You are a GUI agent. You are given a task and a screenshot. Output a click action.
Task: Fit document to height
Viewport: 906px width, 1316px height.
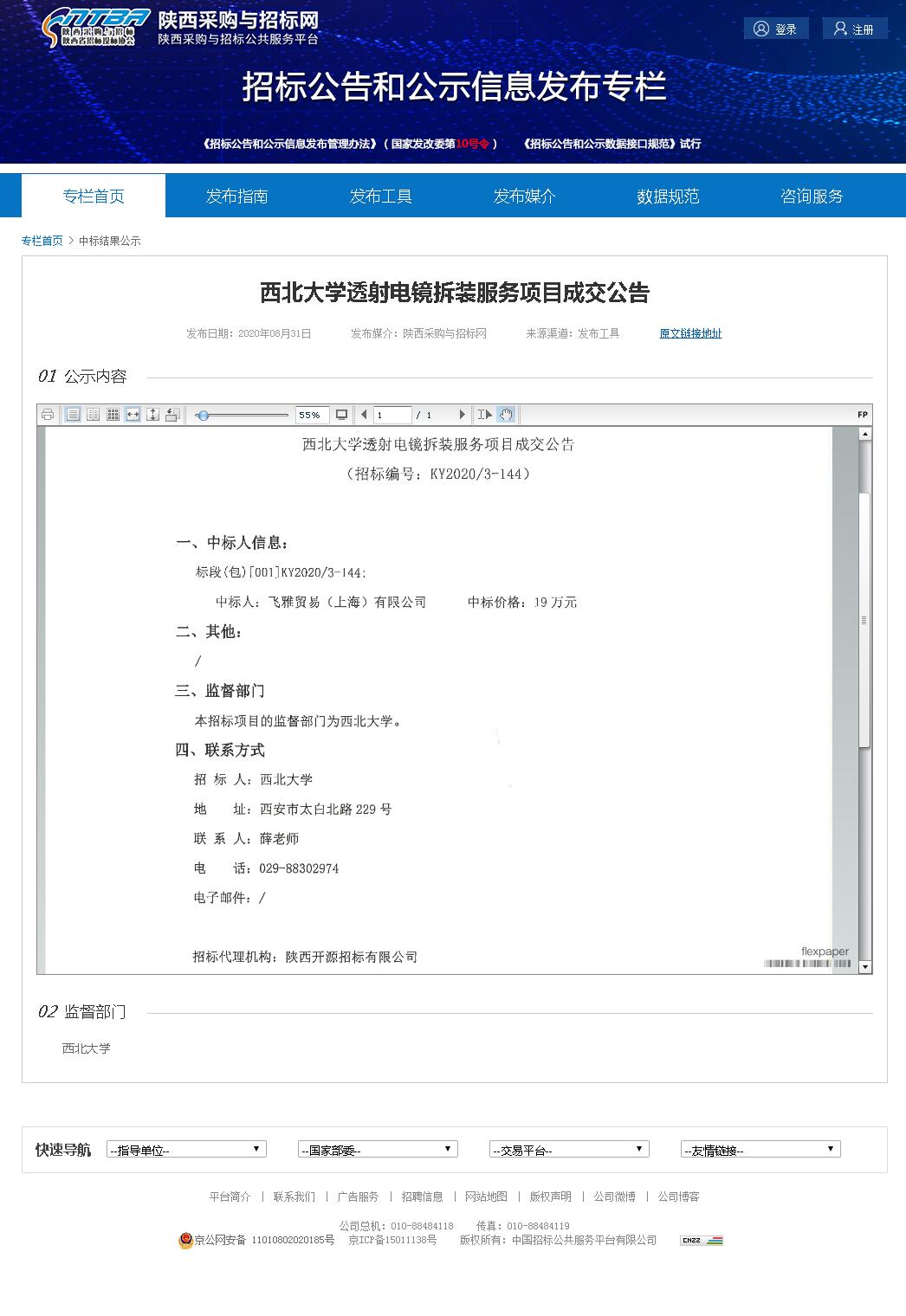click(152, 415)
